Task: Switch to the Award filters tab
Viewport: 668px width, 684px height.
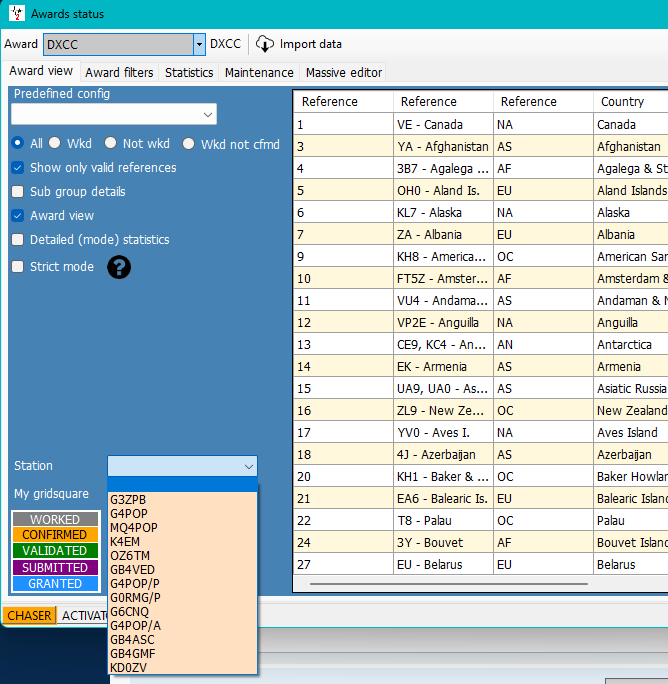Action: click(x=119, y=72)
